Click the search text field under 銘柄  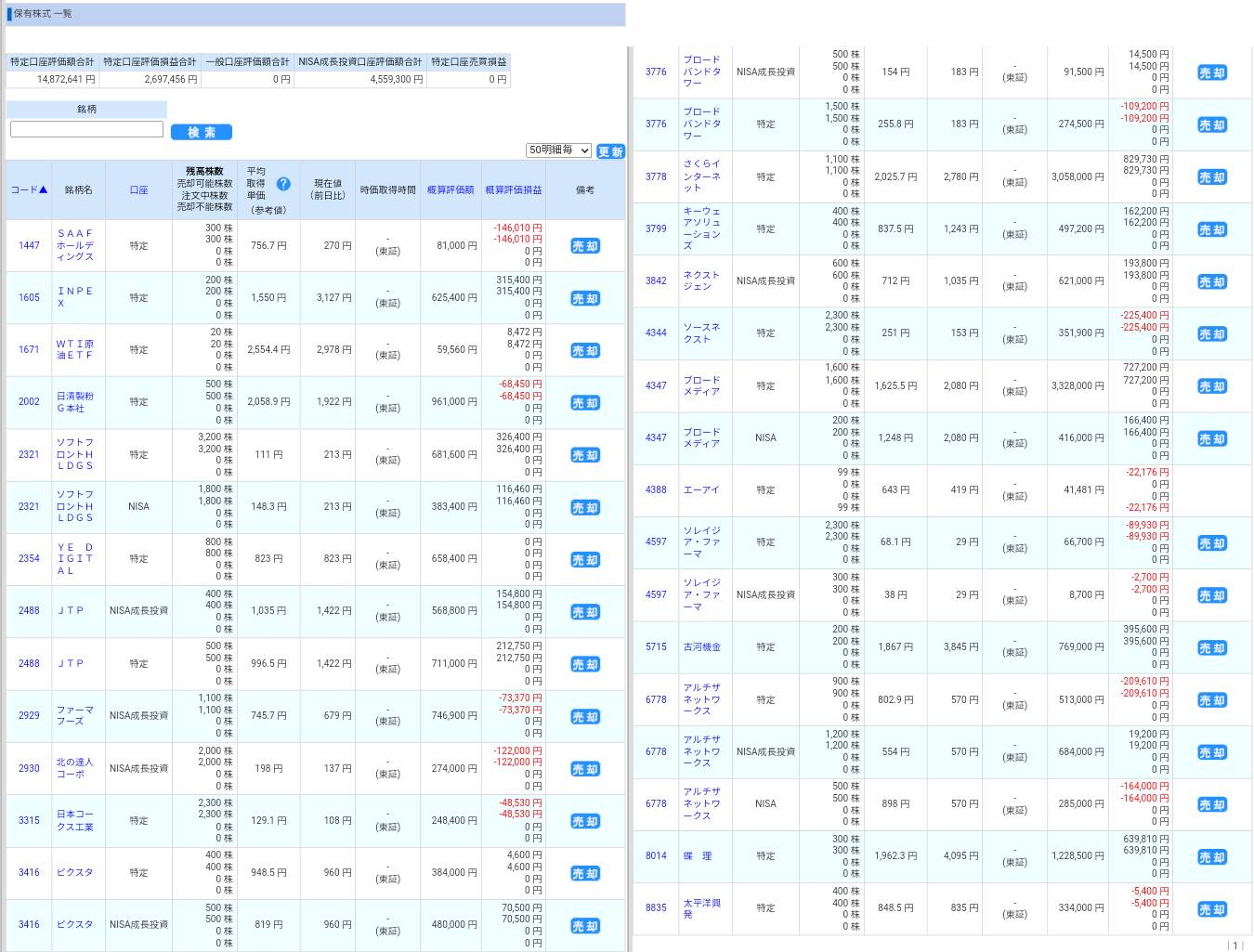pyautogui.click(x=86, y=130)
